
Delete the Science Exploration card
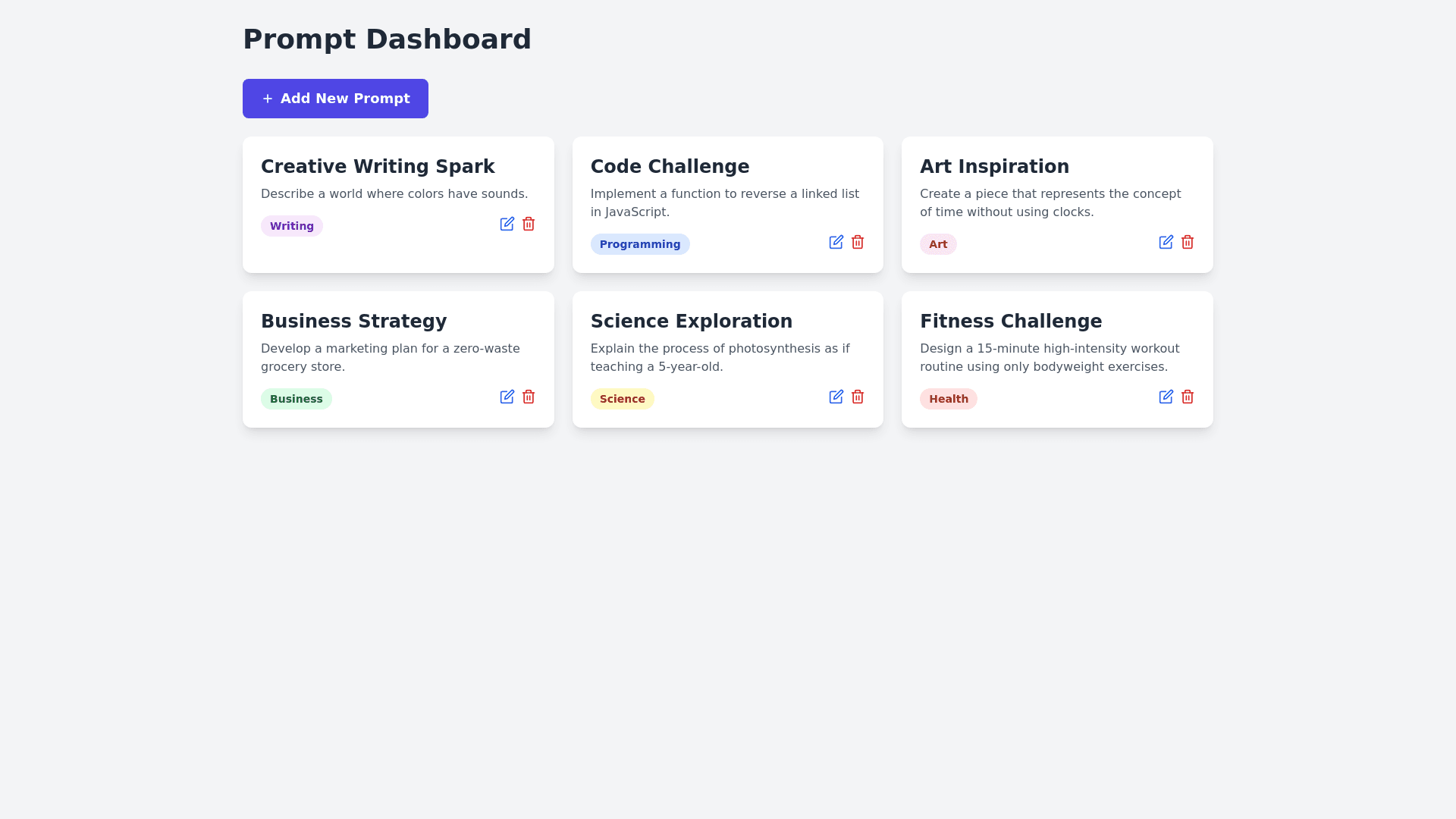click(x=858, y=397)
